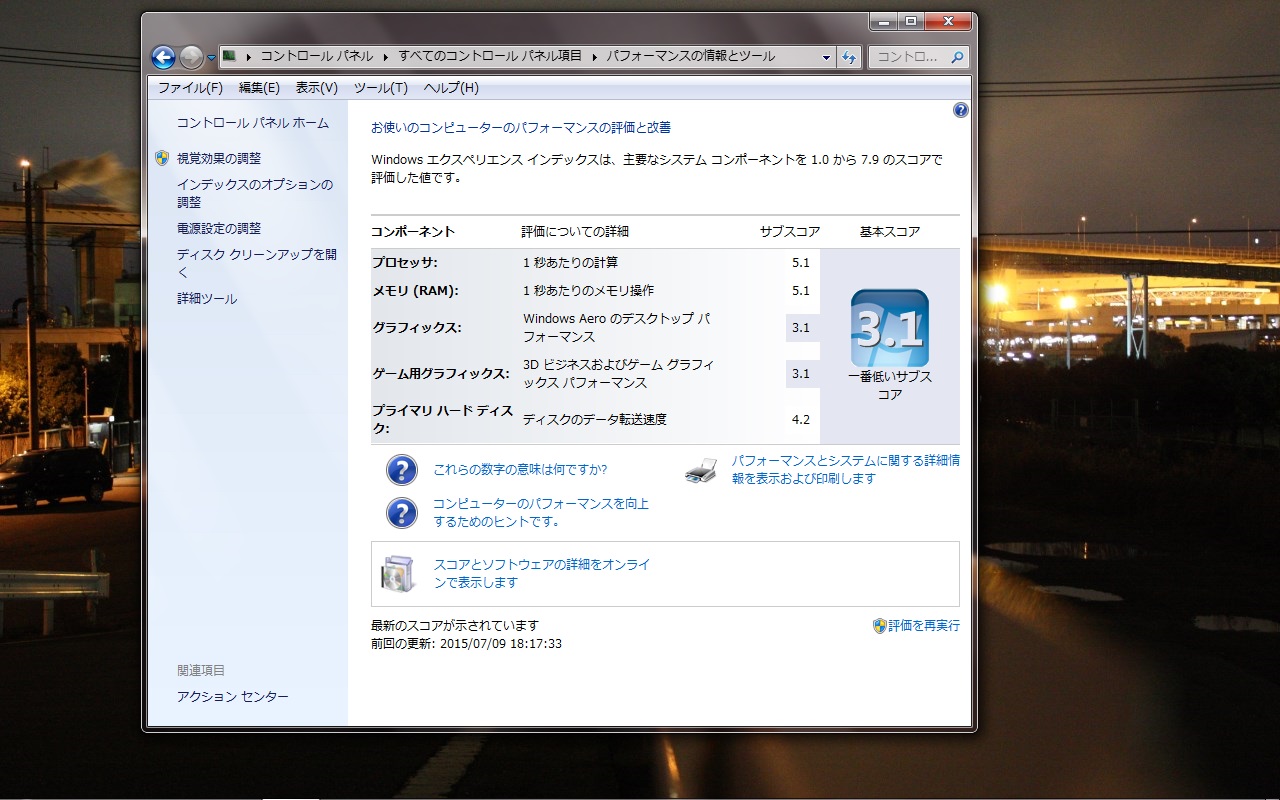1280x800 pixels.
Task: Click the printer icon
Action: 701,470
